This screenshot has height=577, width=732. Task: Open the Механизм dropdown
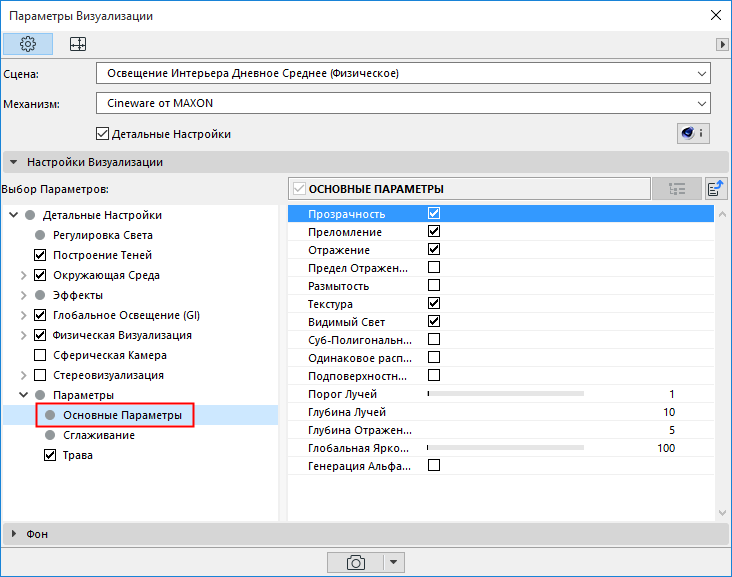click(403, 103)
